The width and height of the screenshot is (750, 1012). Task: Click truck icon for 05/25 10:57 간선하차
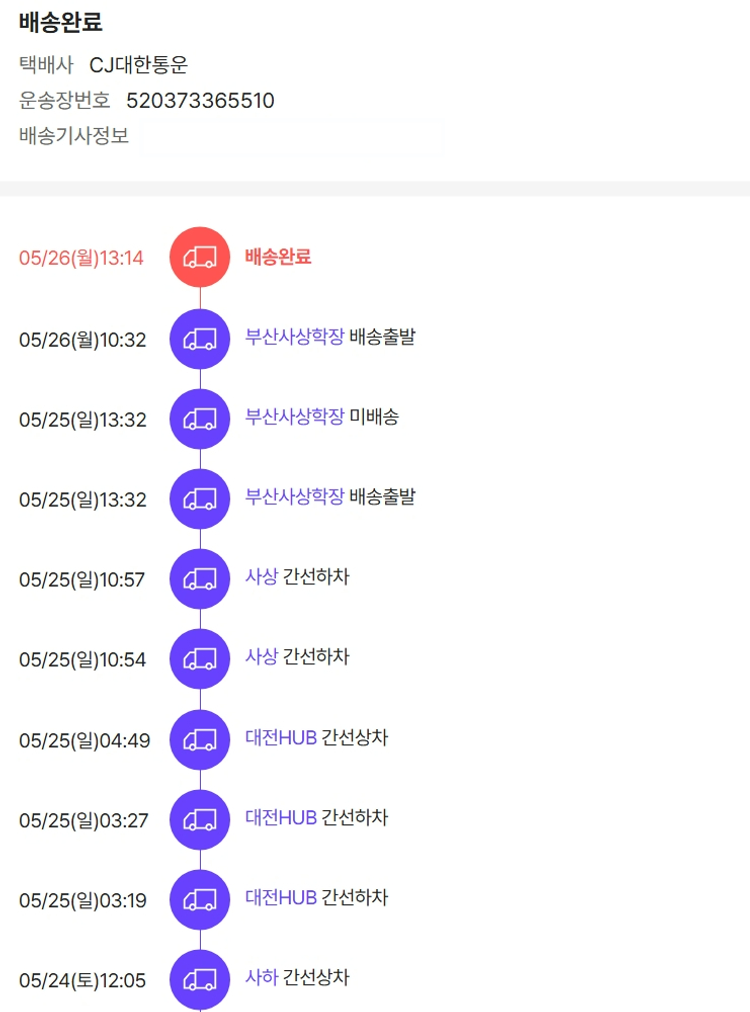200,579
